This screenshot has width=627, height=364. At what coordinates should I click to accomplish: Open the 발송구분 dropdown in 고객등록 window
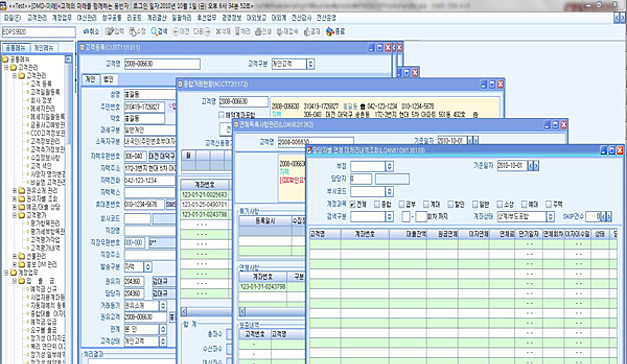click(x=148, y=267)
